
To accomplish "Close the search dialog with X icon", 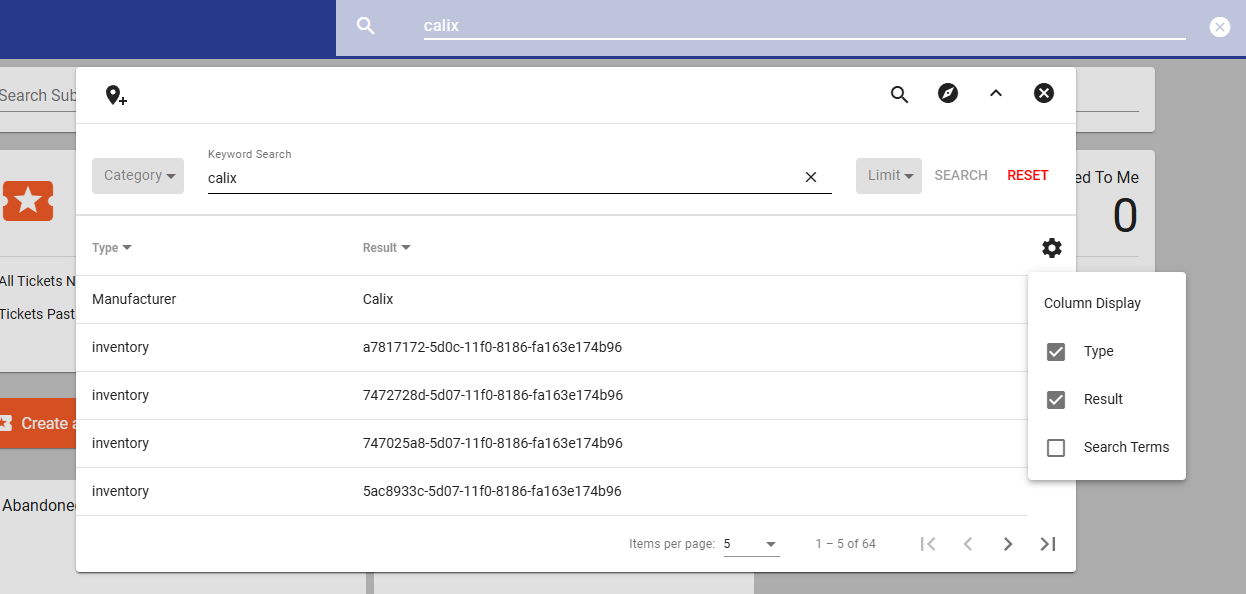I will pyautogui.click(x=1043, y=93).
